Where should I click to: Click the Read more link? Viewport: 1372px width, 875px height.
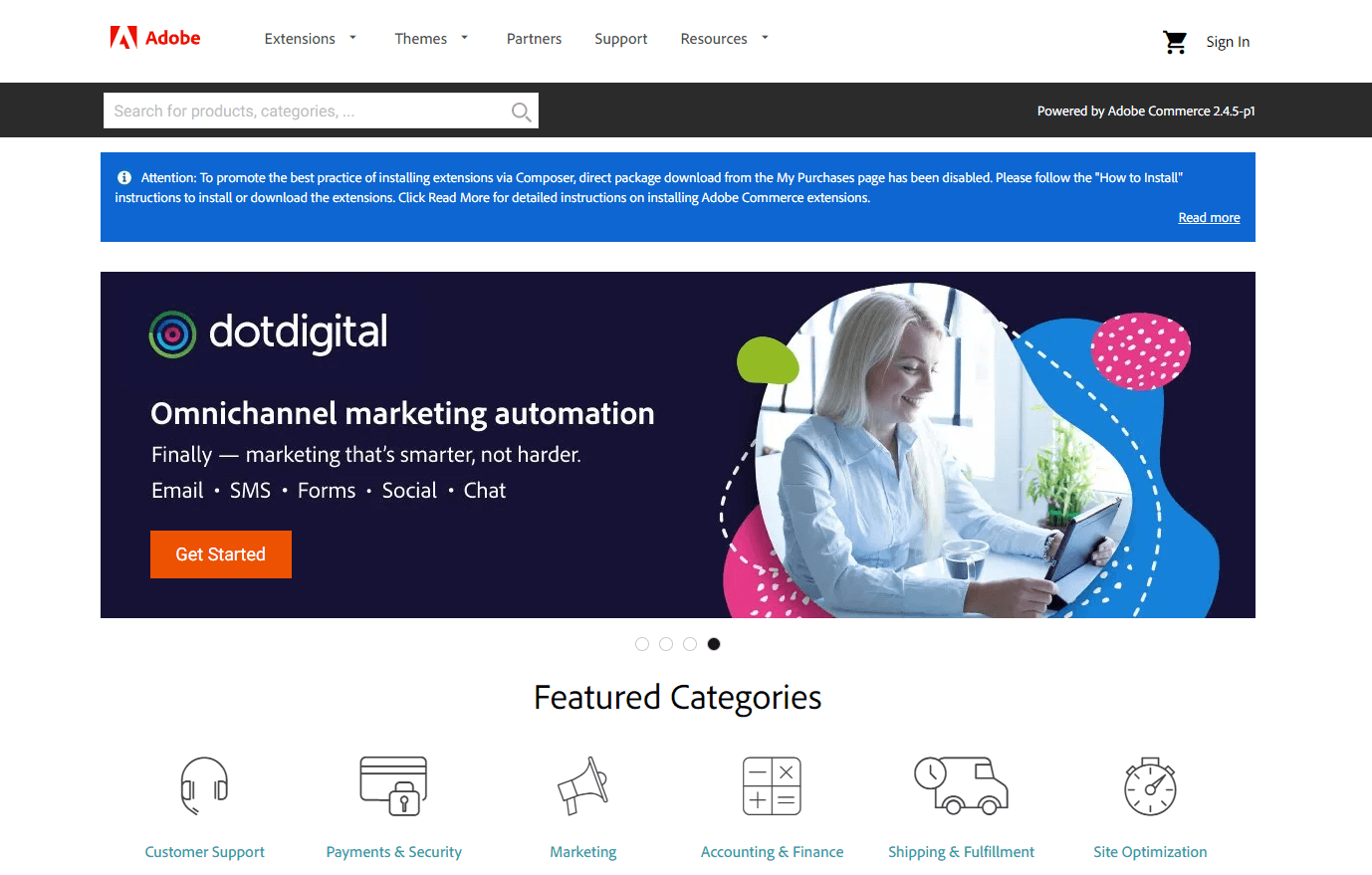click(1209, 218)
